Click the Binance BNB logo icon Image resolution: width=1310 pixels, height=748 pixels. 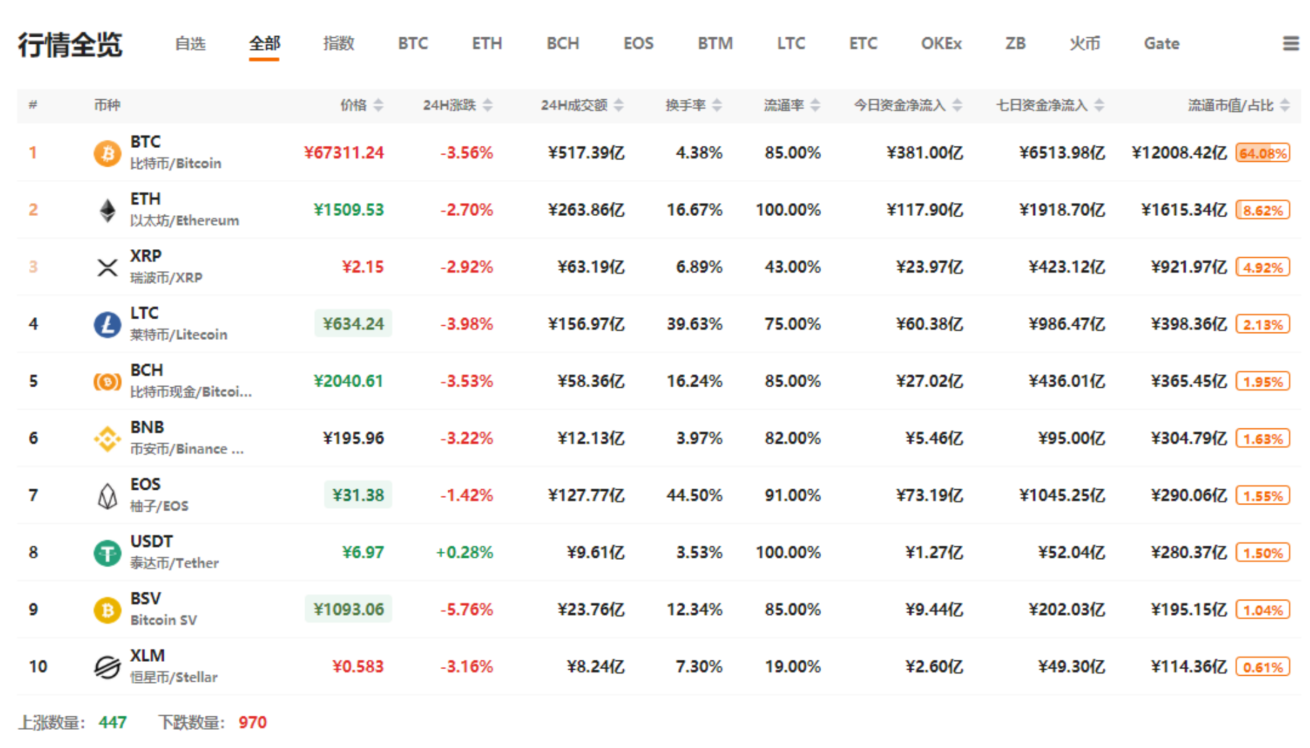(107, 438)
